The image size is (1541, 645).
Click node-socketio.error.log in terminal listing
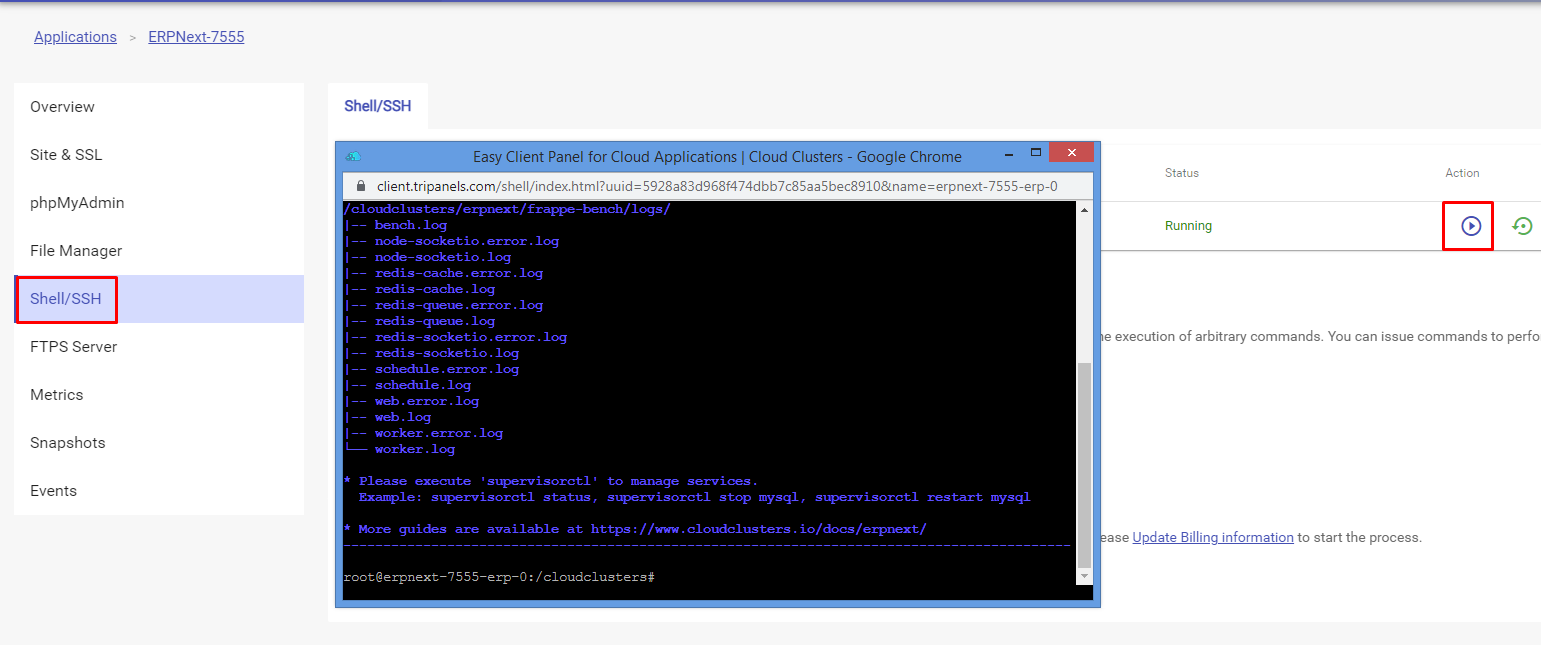(x=467, y=241)
